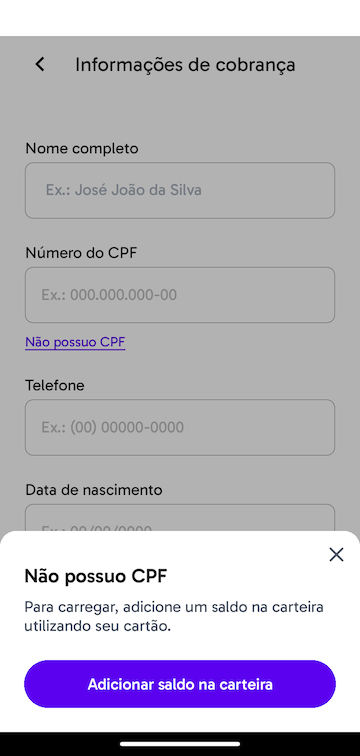Click the Ex.: 000.000.000-00 placeholder text

click(109, 295)
